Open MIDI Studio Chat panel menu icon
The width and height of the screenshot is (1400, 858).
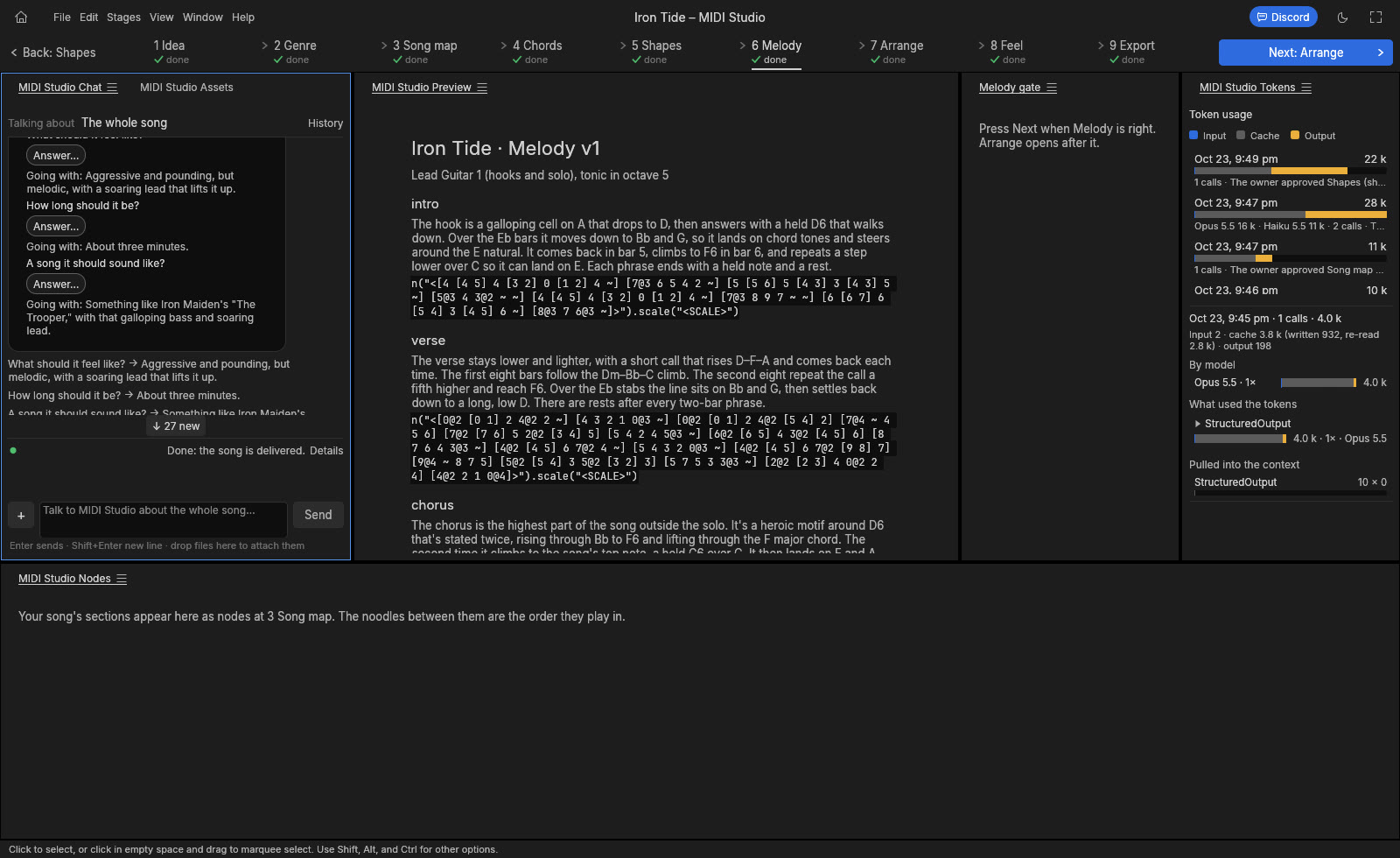(112, 88)
